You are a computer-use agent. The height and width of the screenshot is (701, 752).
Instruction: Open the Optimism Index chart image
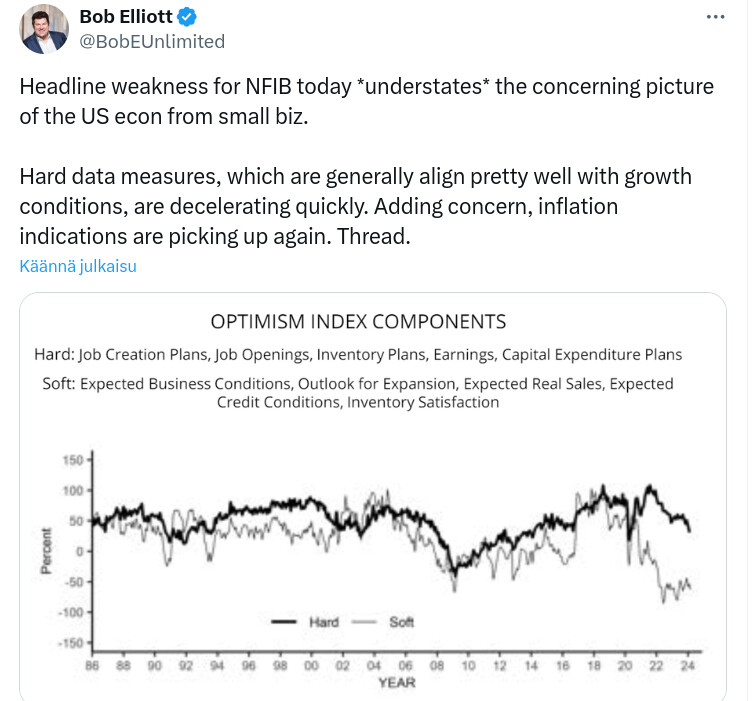373,497
